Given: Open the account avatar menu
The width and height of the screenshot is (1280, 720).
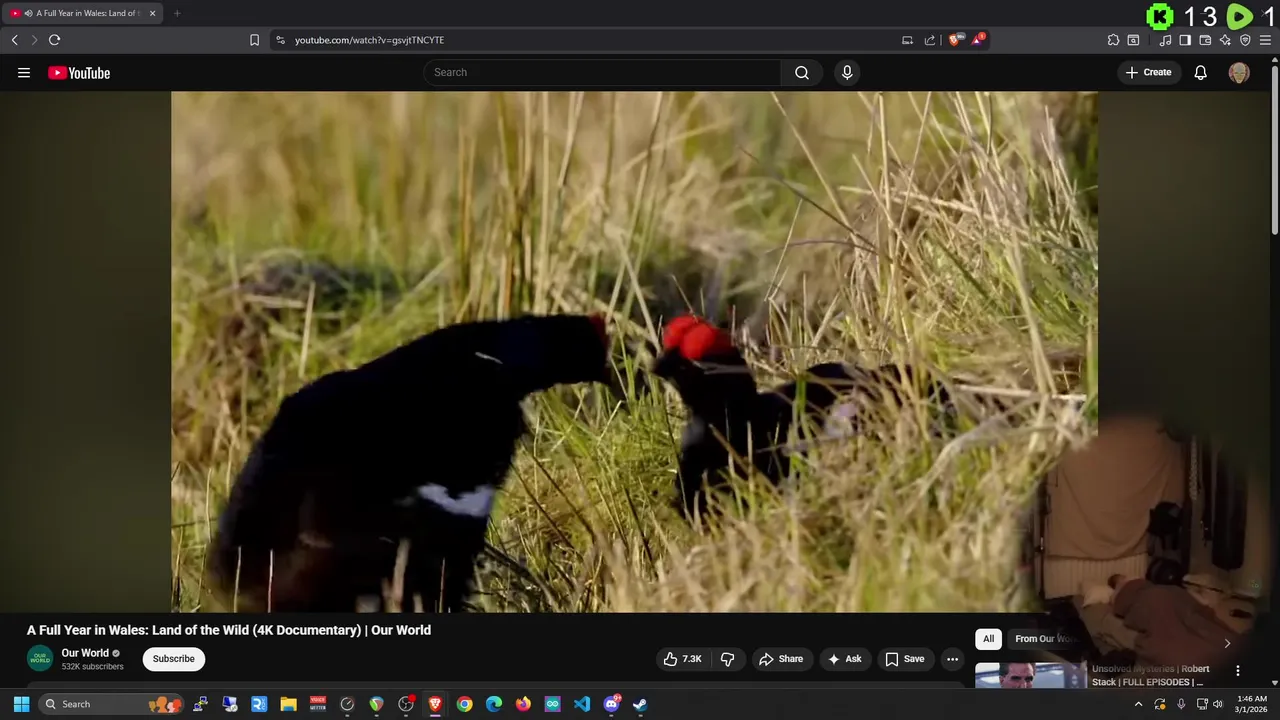Looking at the screenshot, I should (x=1239, y=72).
